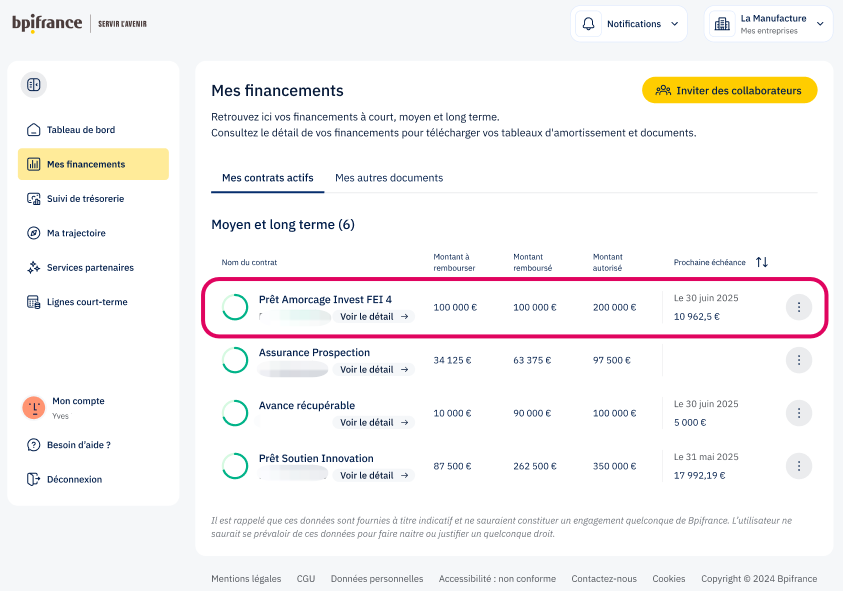Click Voir le détail for Assurance Prospection

pyautogui.click(x=374, y=369)
